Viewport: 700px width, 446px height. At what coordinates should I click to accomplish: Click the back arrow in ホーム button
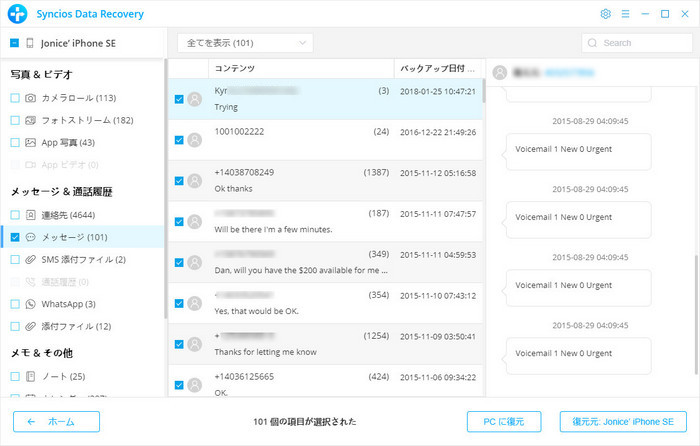pos(31,421)
